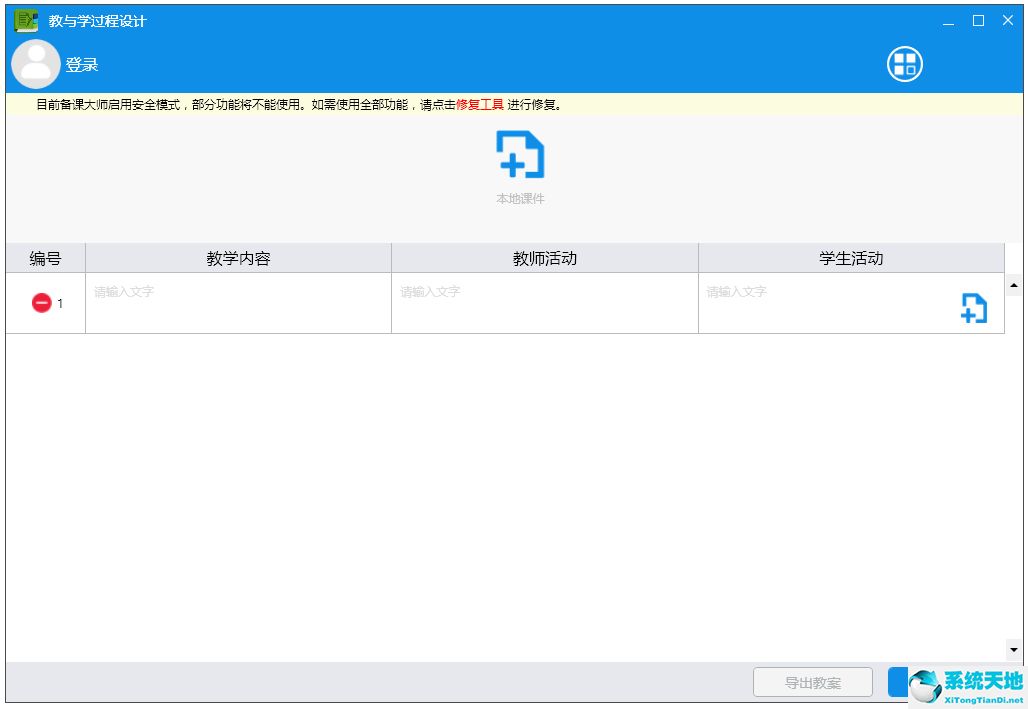Select the 教学内容 column header
Viewport: 1028px width, 709px height.
pos(238,258)
